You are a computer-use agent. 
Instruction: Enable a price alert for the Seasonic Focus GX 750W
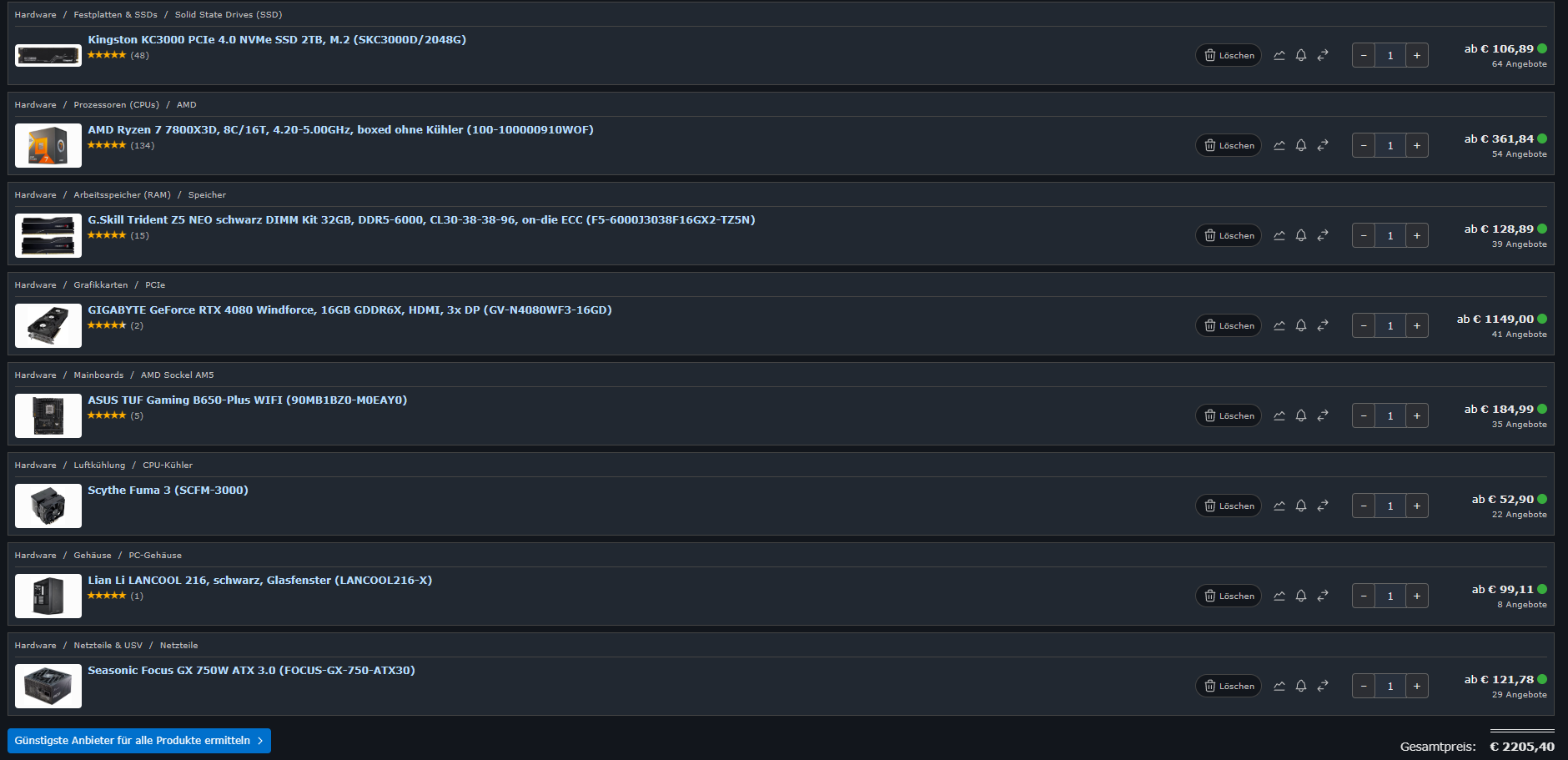click(x=1301, y=686)
